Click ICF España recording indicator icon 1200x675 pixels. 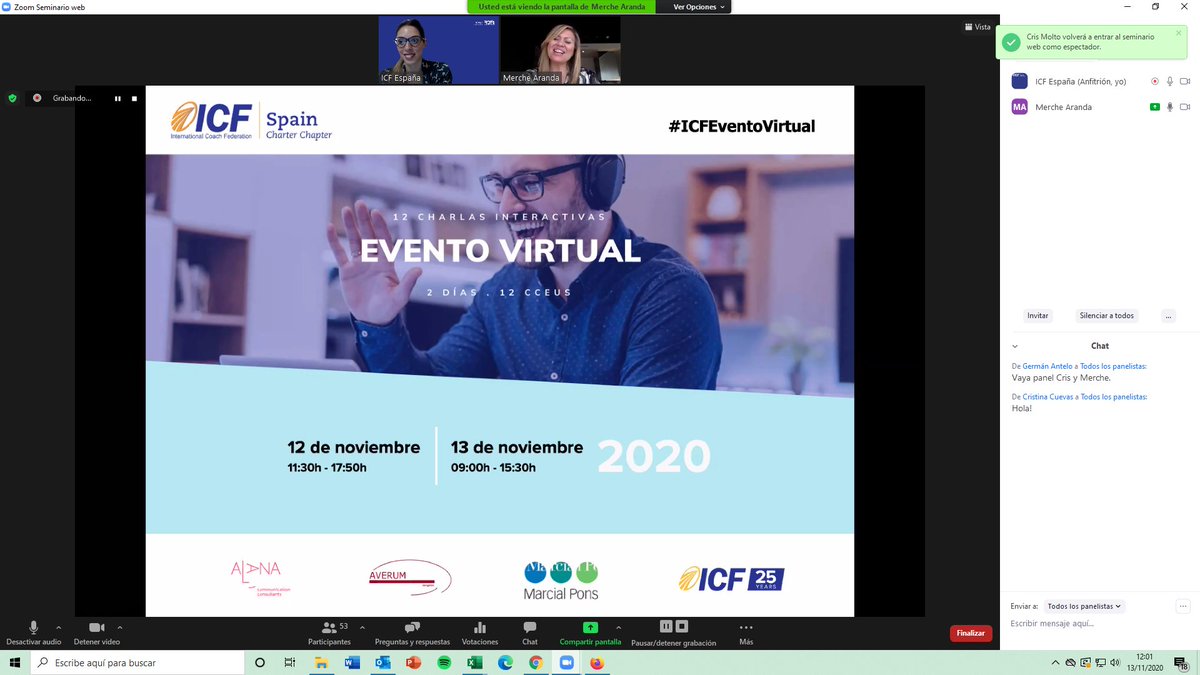pyautogui.click(x=1154, y=81)
